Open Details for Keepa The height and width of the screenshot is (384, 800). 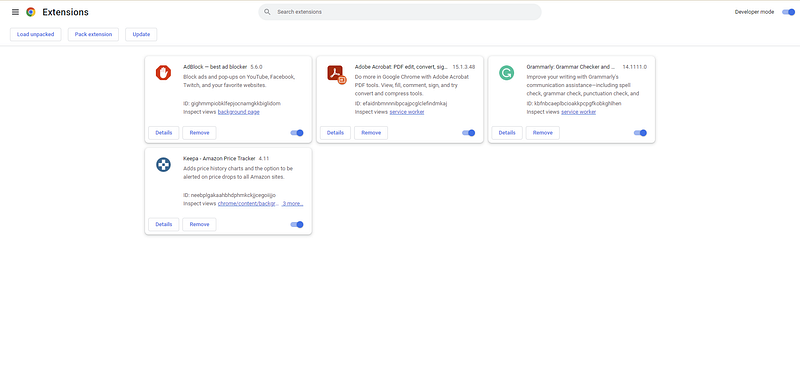164,224
